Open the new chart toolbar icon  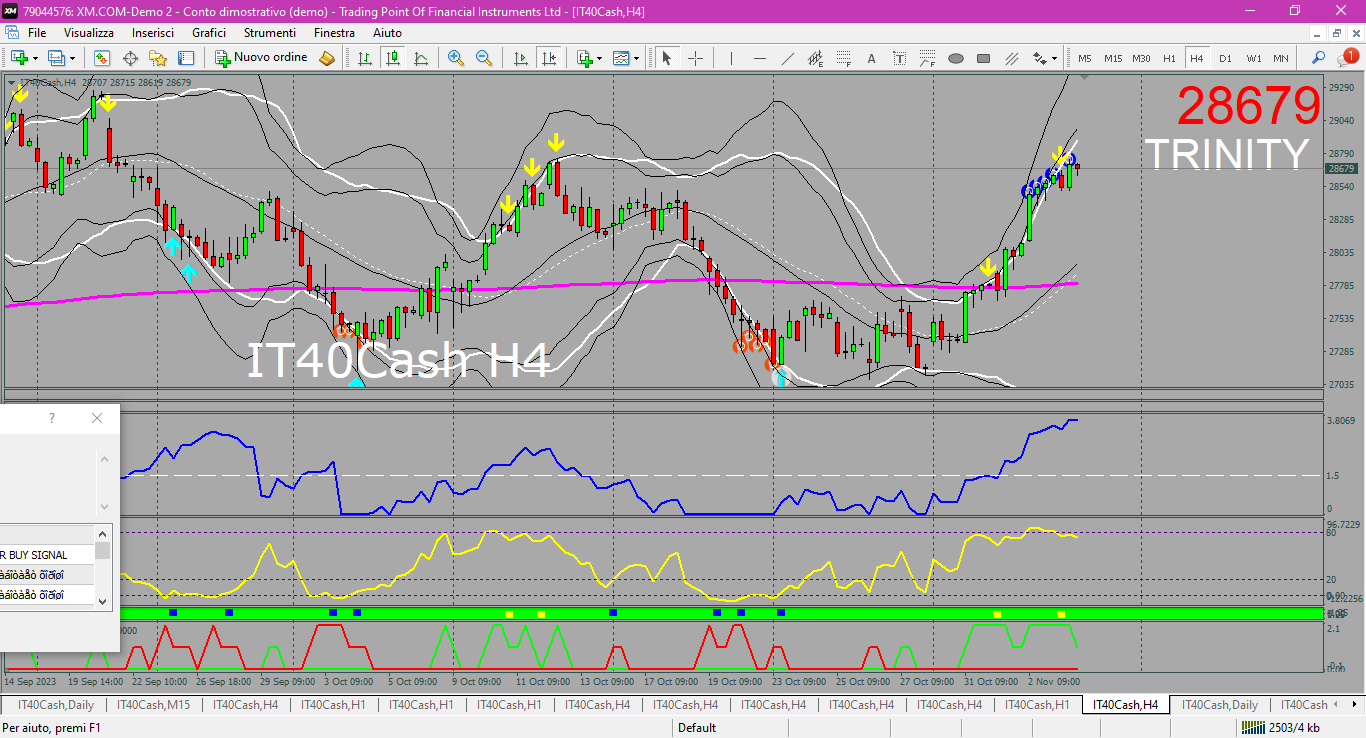click(19, 58)
